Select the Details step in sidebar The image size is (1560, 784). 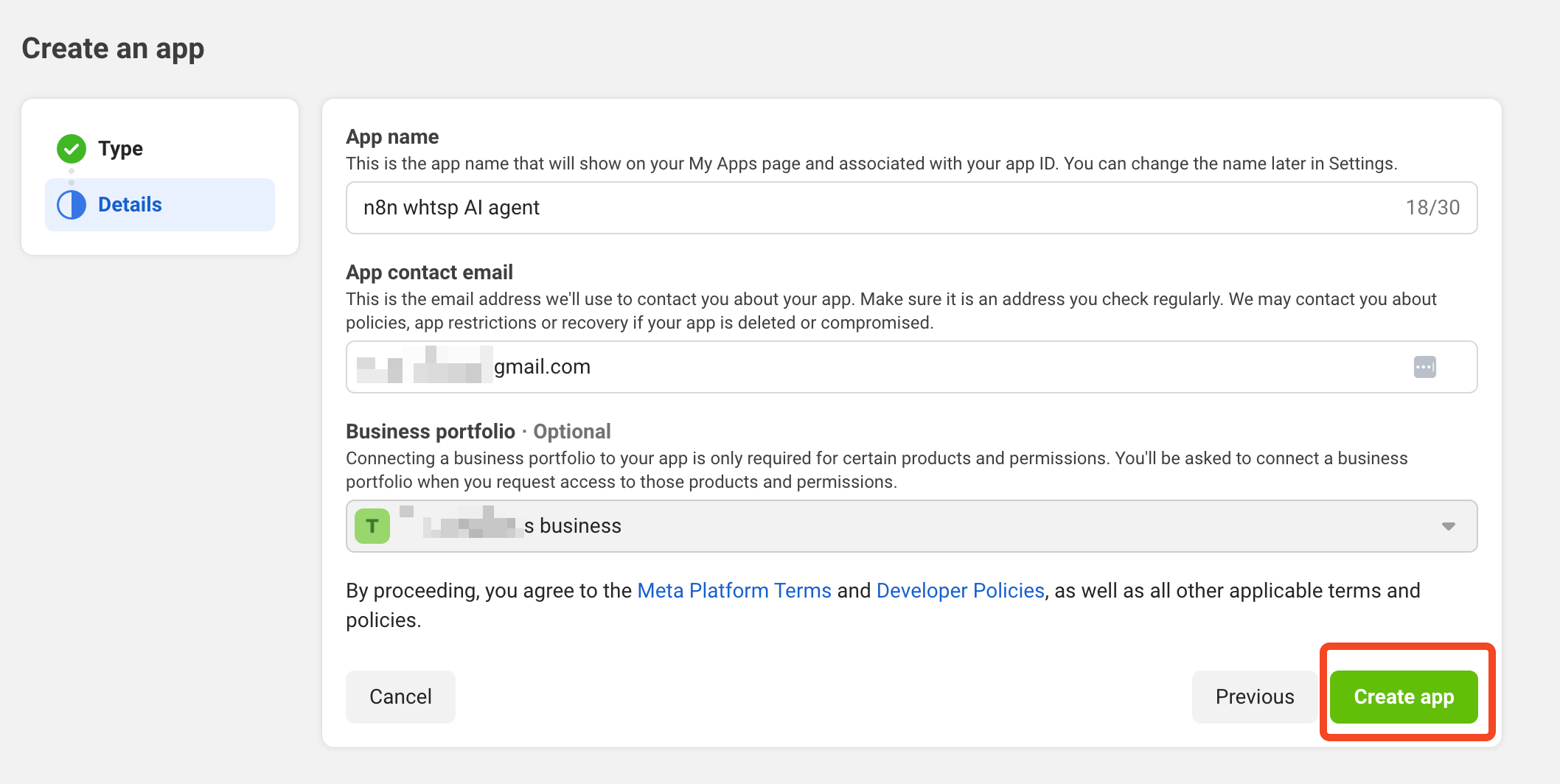click(x=130, y=205)
